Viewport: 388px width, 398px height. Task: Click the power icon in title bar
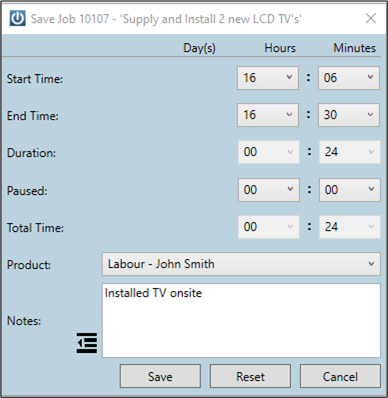click(x=17, y=18)
